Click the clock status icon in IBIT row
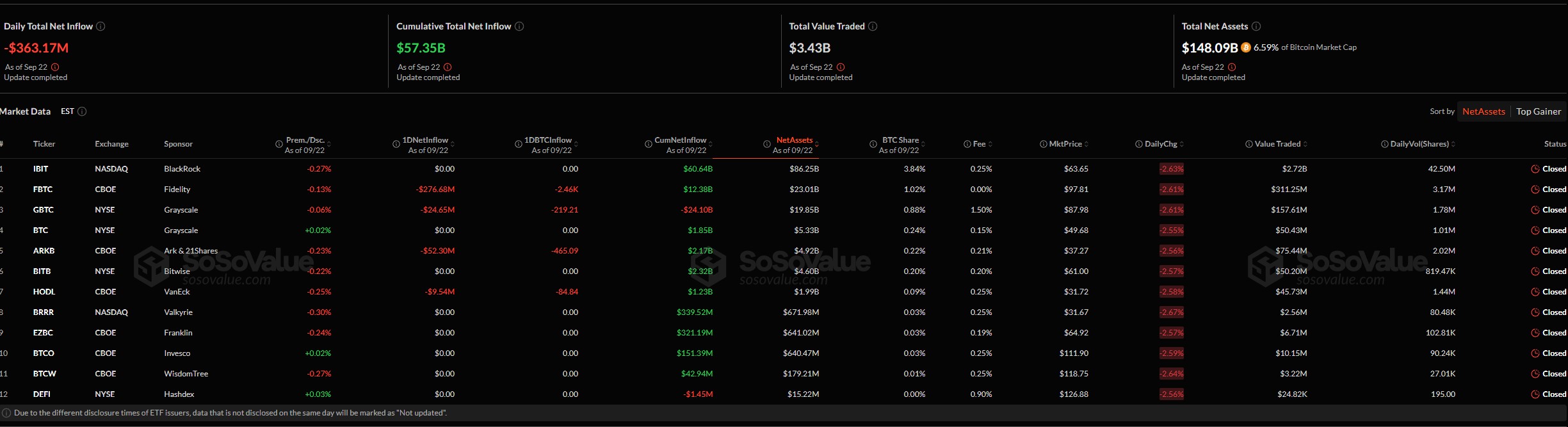The height and width of the screenshot is (427, 1568). (x=1535, y=169)
